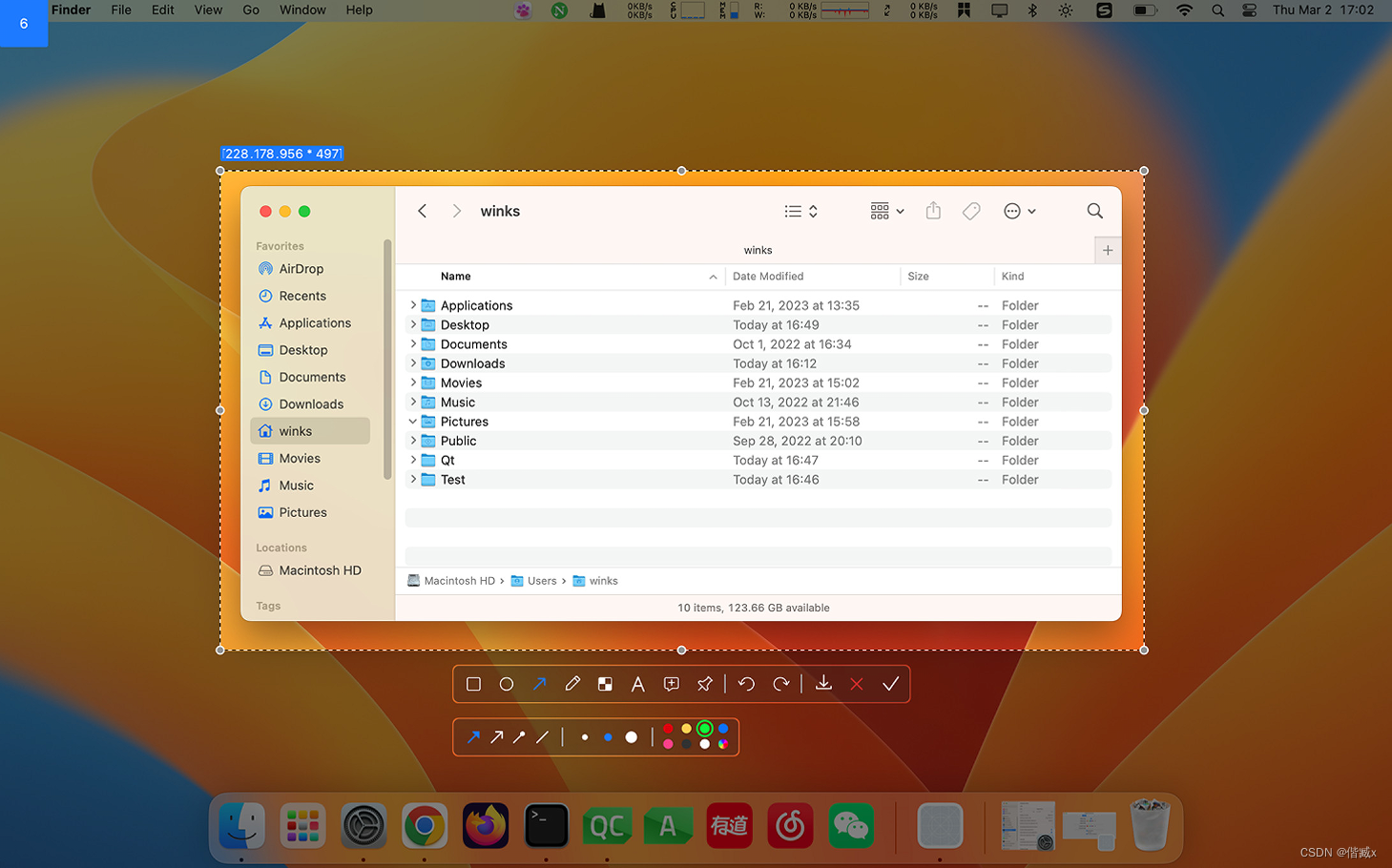The height and width of the screenshot is (868, 1392).
Task: Select the mosaic blur tool
Action: [605, 684]
